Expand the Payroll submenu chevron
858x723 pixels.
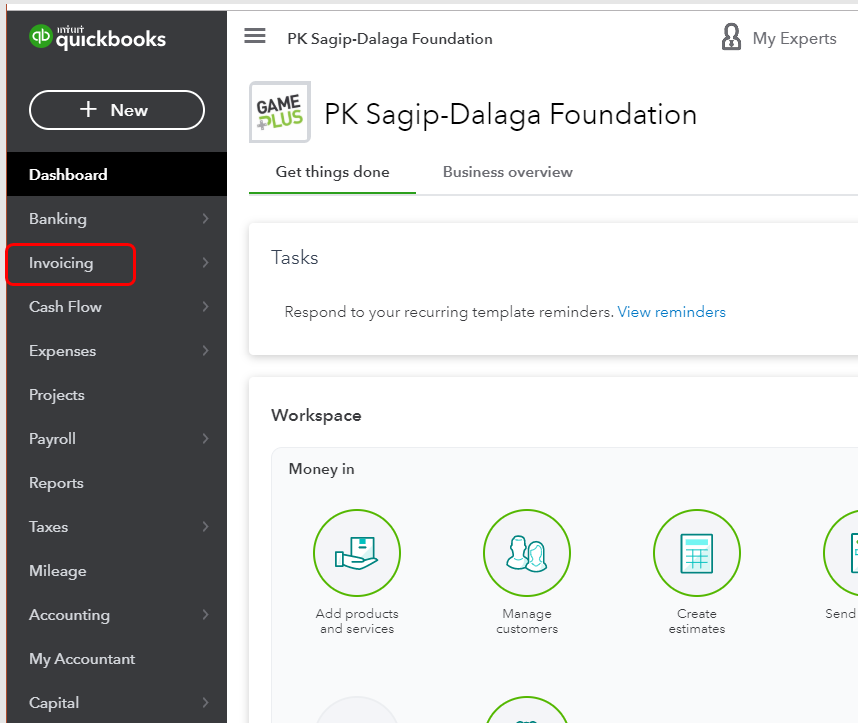205,439
